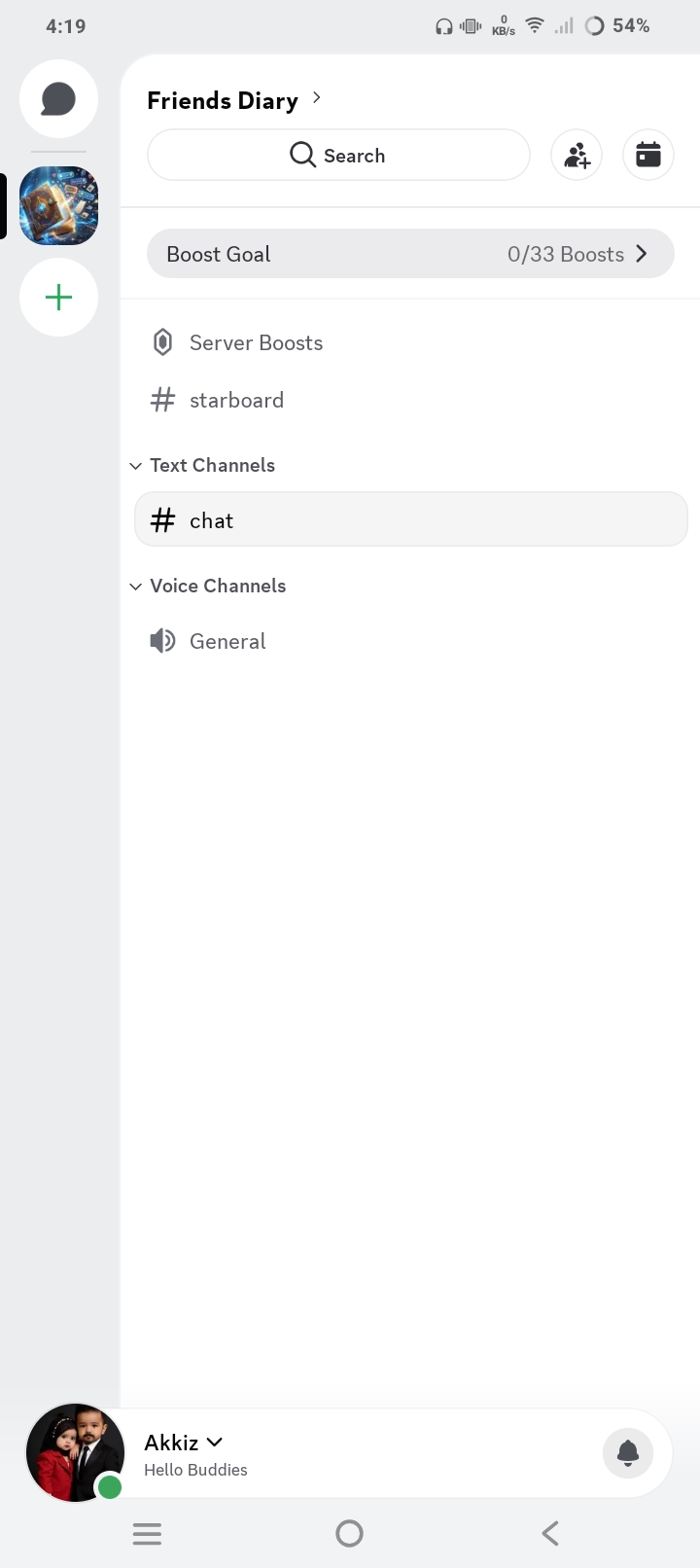This screenshot has width=700, height=1568.
Task: Collapse the Voice Channels category
Action: pos(208,586)
